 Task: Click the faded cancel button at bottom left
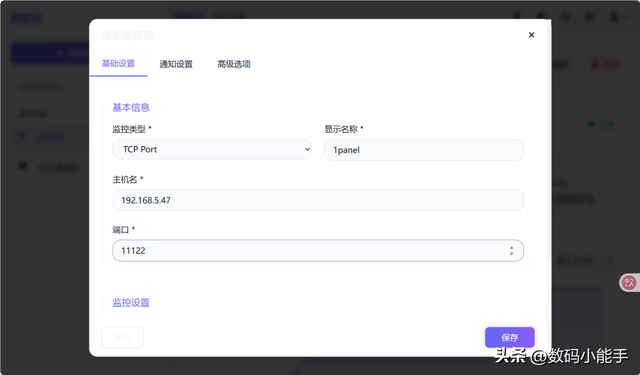click(x=123, y=337)
